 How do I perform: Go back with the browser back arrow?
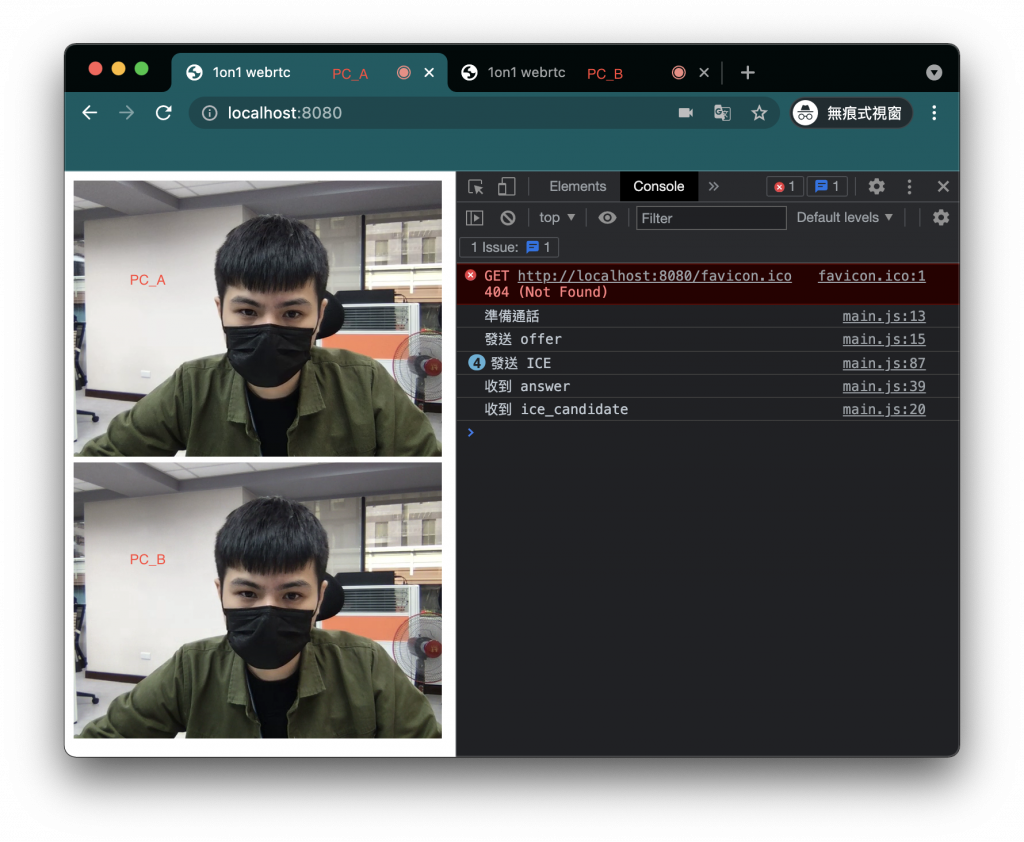point(89,113)
